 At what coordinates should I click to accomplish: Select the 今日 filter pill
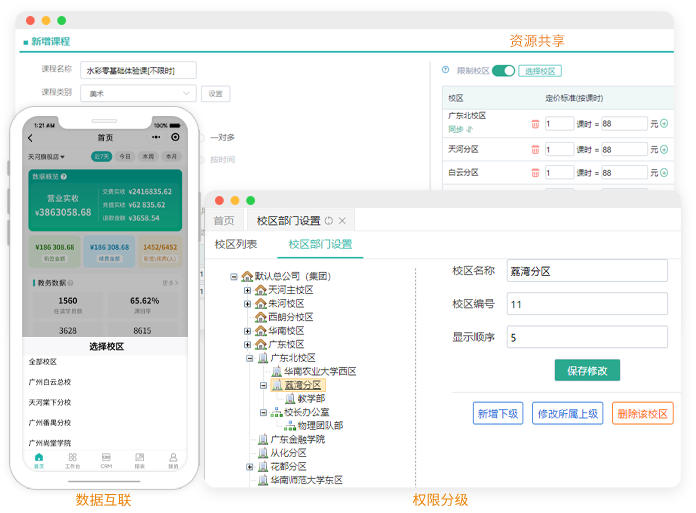125,156
